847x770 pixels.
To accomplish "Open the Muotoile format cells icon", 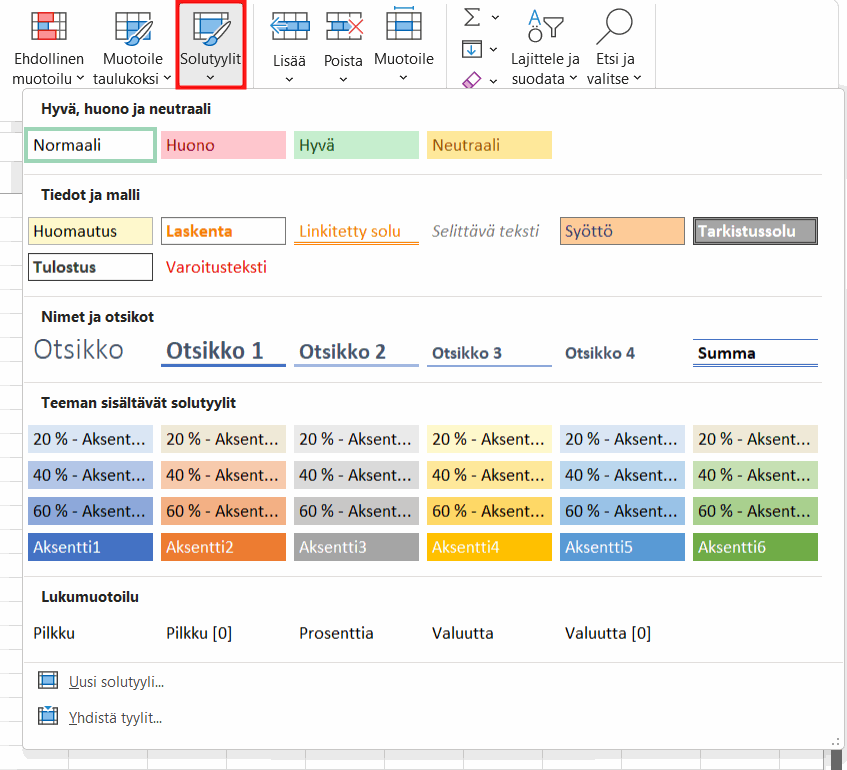I will pos(404,24).
